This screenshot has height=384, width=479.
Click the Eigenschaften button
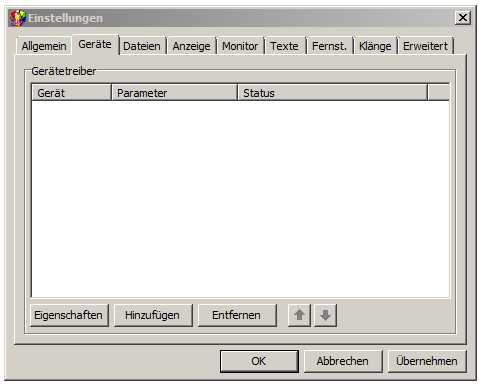click(x=69, y=315)
